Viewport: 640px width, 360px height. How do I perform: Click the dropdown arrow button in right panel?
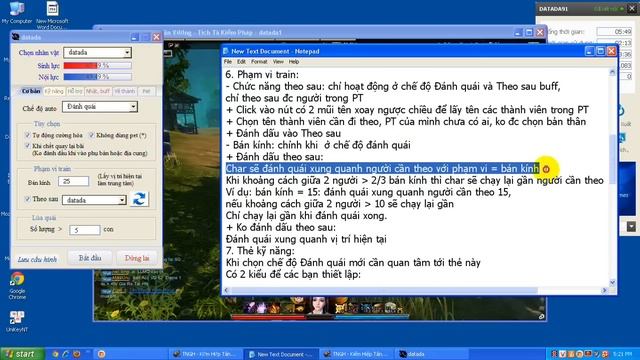coord(631,227)
